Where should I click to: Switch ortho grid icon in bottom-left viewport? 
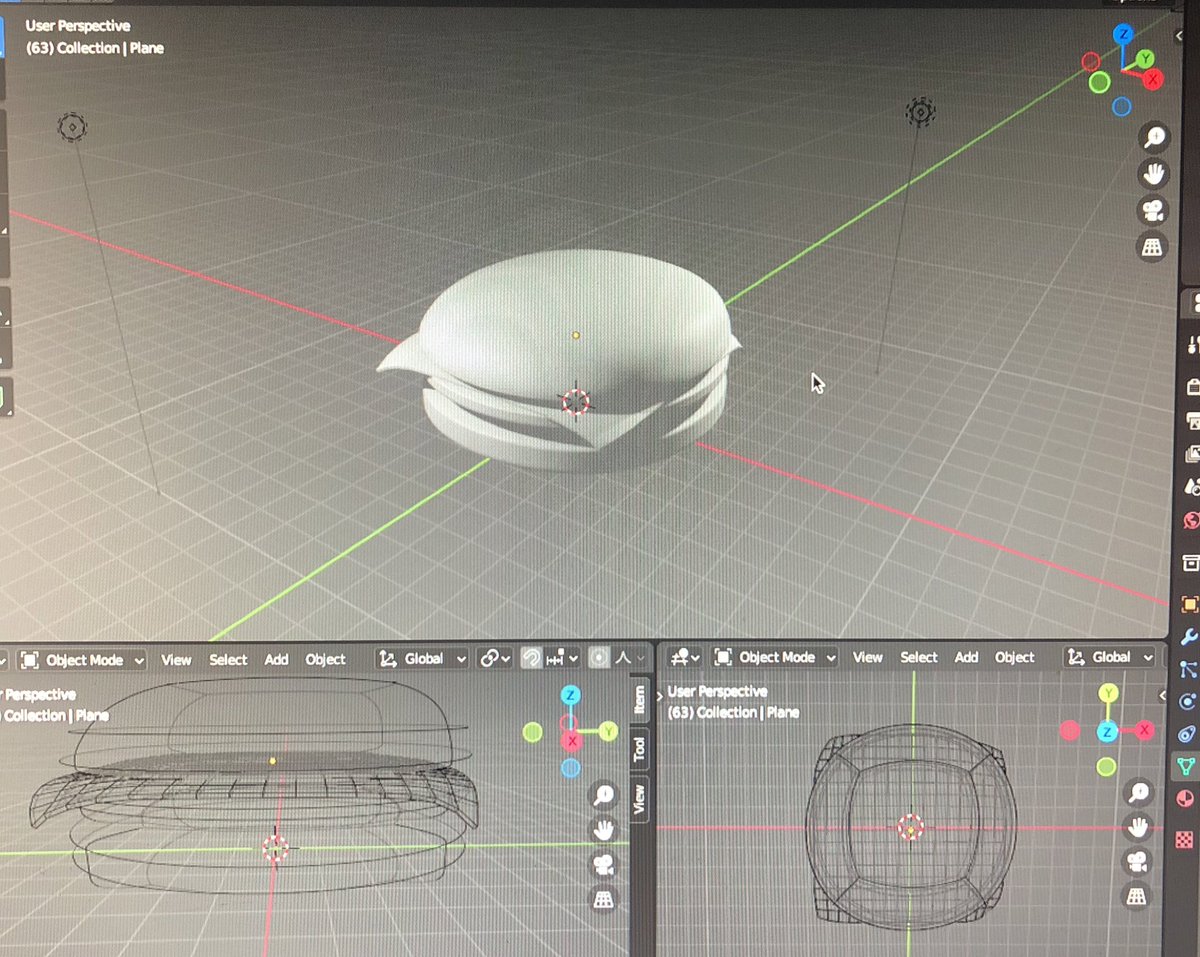[604, 899]
